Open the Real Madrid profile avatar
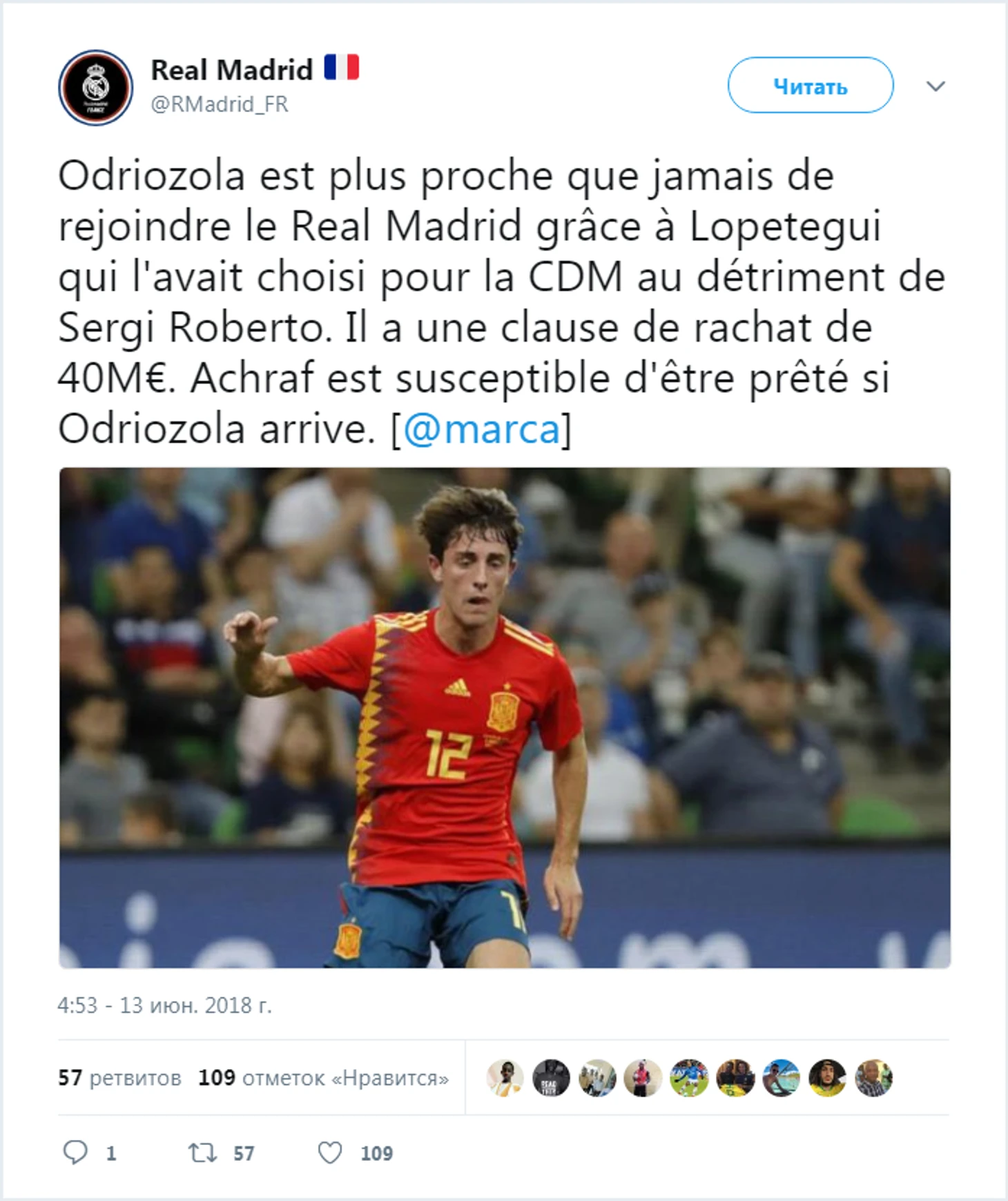The image size is (1008, 1201). click(96, 88)
